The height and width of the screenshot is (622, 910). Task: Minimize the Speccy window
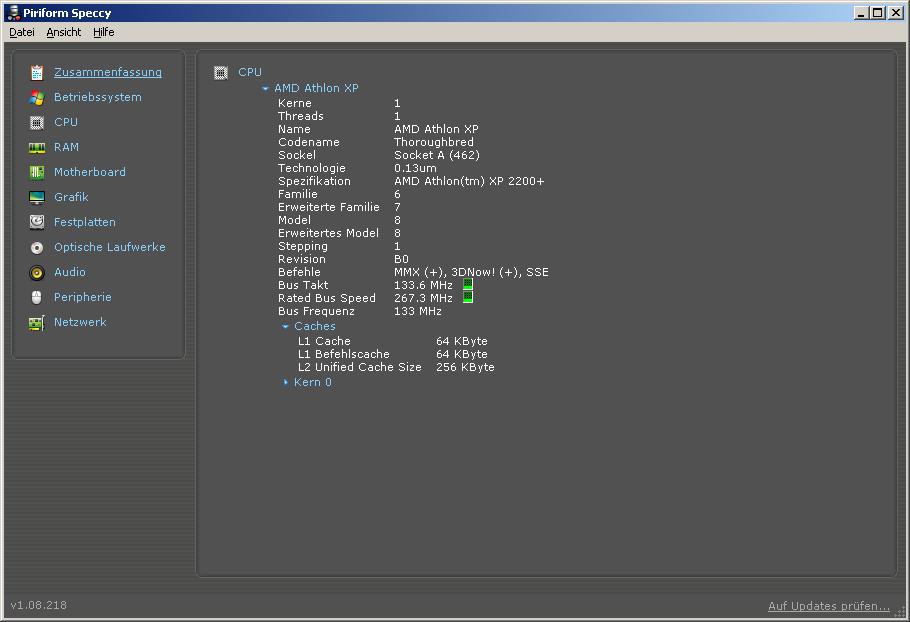tap(862, 12)
